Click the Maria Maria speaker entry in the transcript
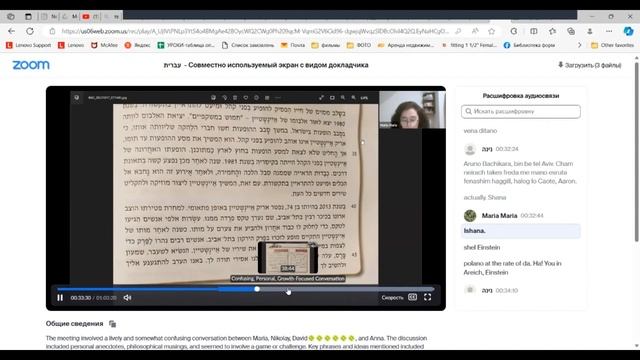Image resolution: width=640 pixels, height=360 pixels. [499, 216]
